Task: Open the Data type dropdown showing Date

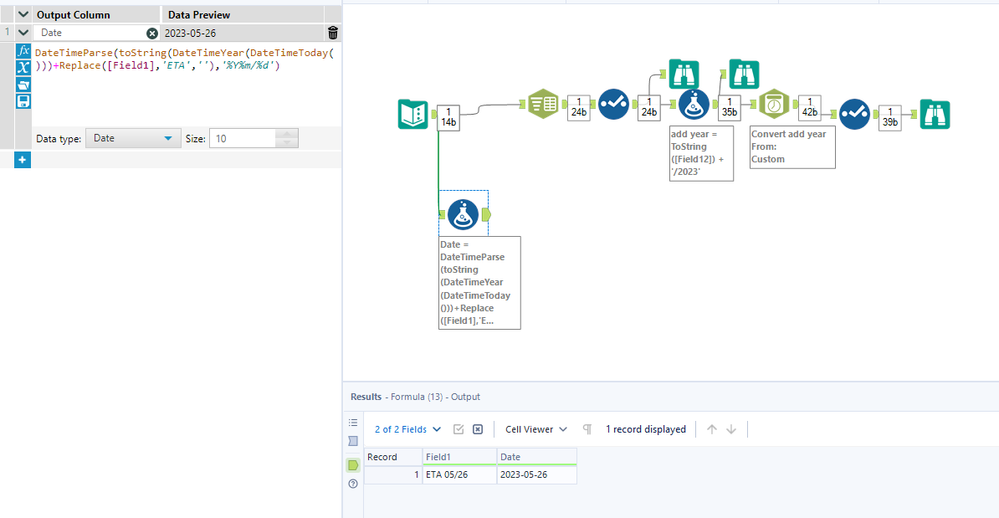Action: pos(132,138)
